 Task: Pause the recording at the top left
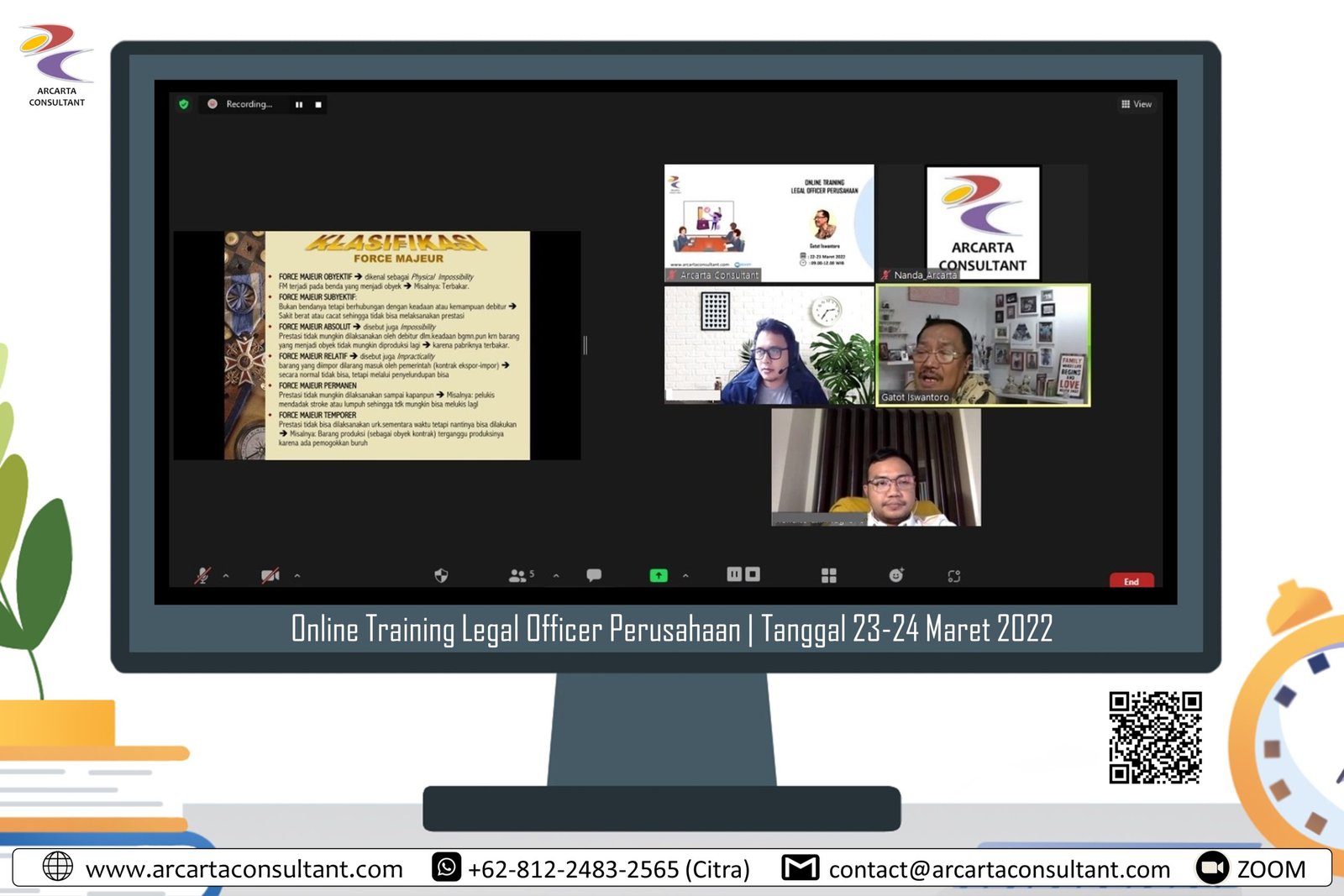point(299,105)
